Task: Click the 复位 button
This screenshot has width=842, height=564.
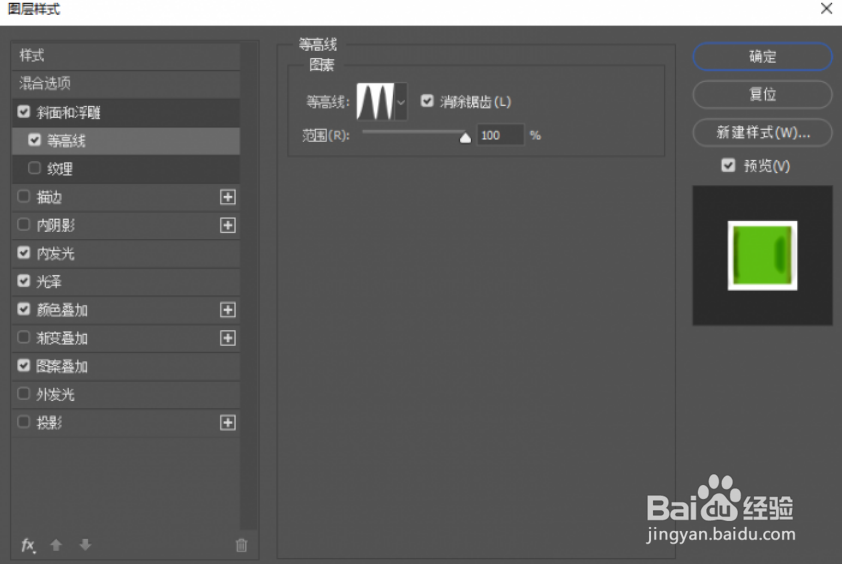Action: pyautogui.click(x=763, y=95)
